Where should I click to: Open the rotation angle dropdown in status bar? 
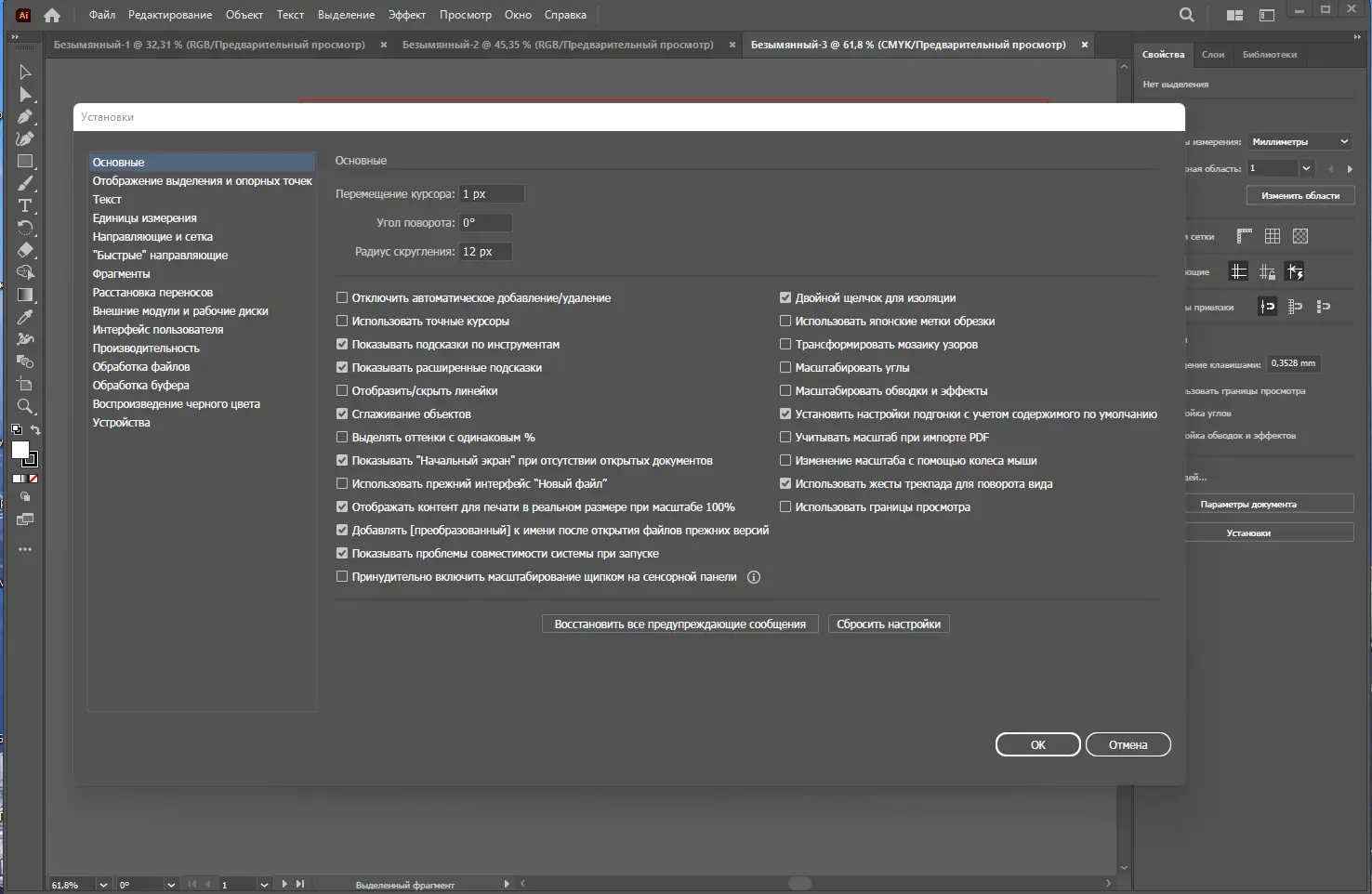point(171,885)
